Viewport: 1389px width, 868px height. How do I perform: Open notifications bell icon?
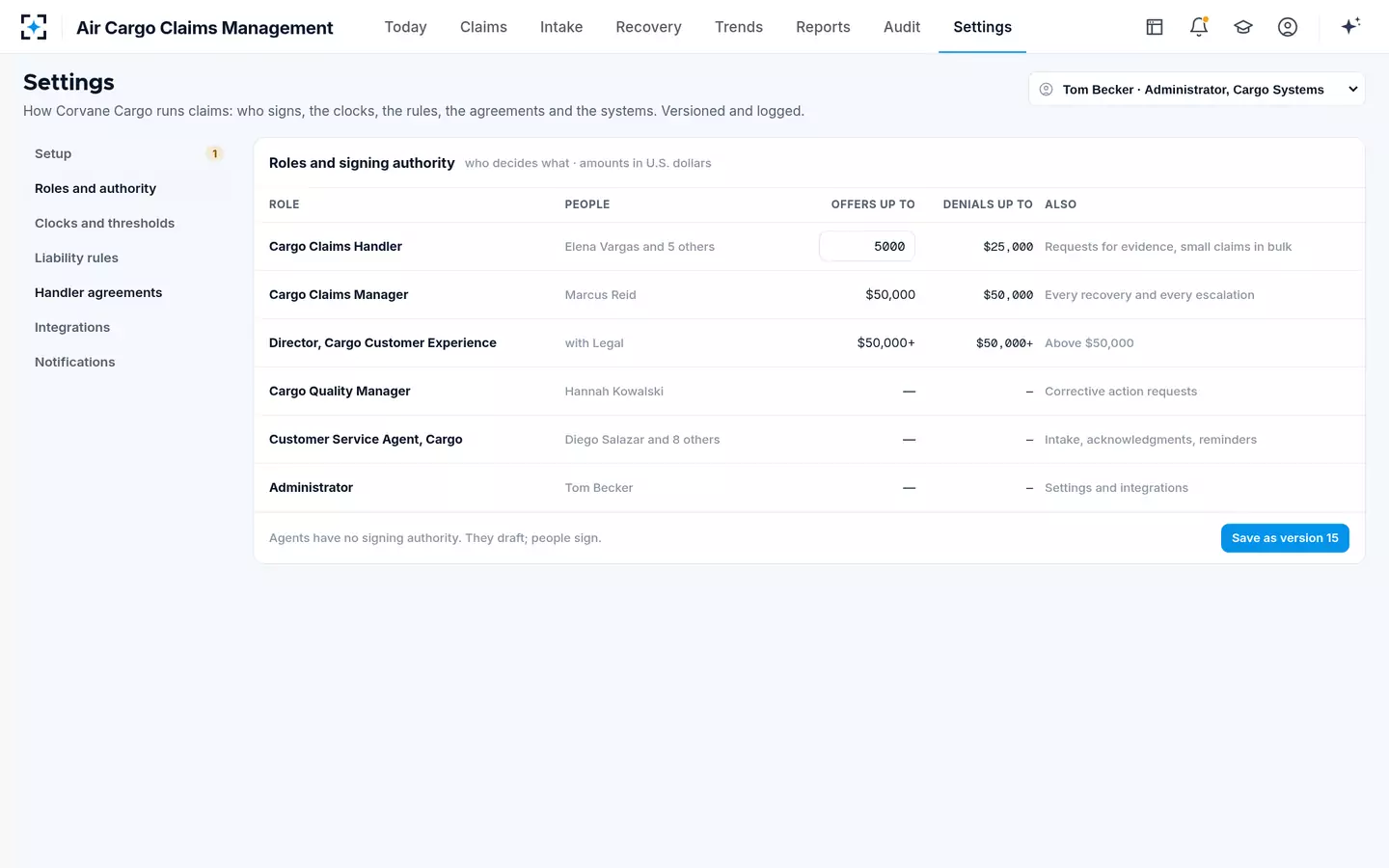pos(1199,27)
